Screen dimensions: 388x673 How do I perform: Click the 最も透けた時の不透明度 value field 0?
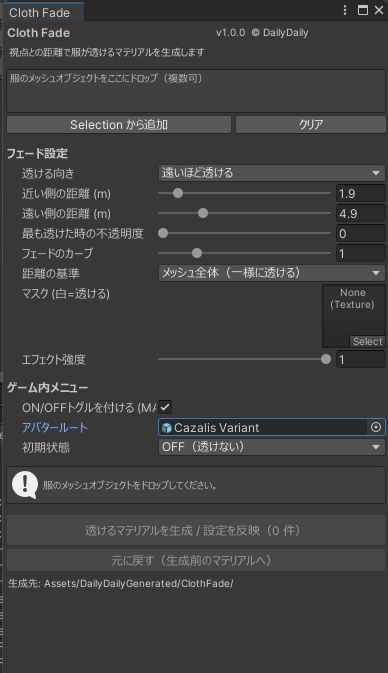pos(361,233)
